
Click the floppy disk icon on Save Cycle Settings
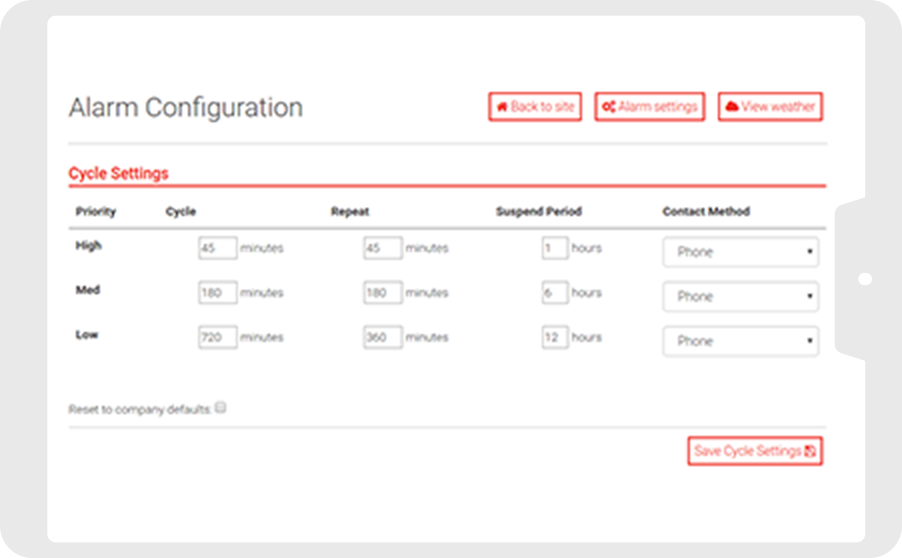point(810,451)
